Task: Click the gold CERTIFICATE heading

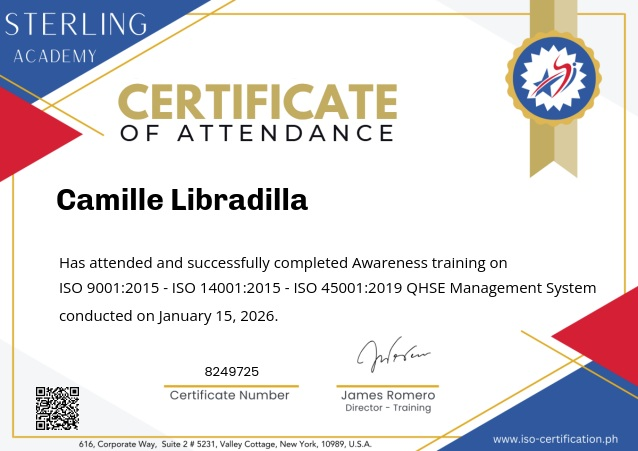Action: [258, 101]
